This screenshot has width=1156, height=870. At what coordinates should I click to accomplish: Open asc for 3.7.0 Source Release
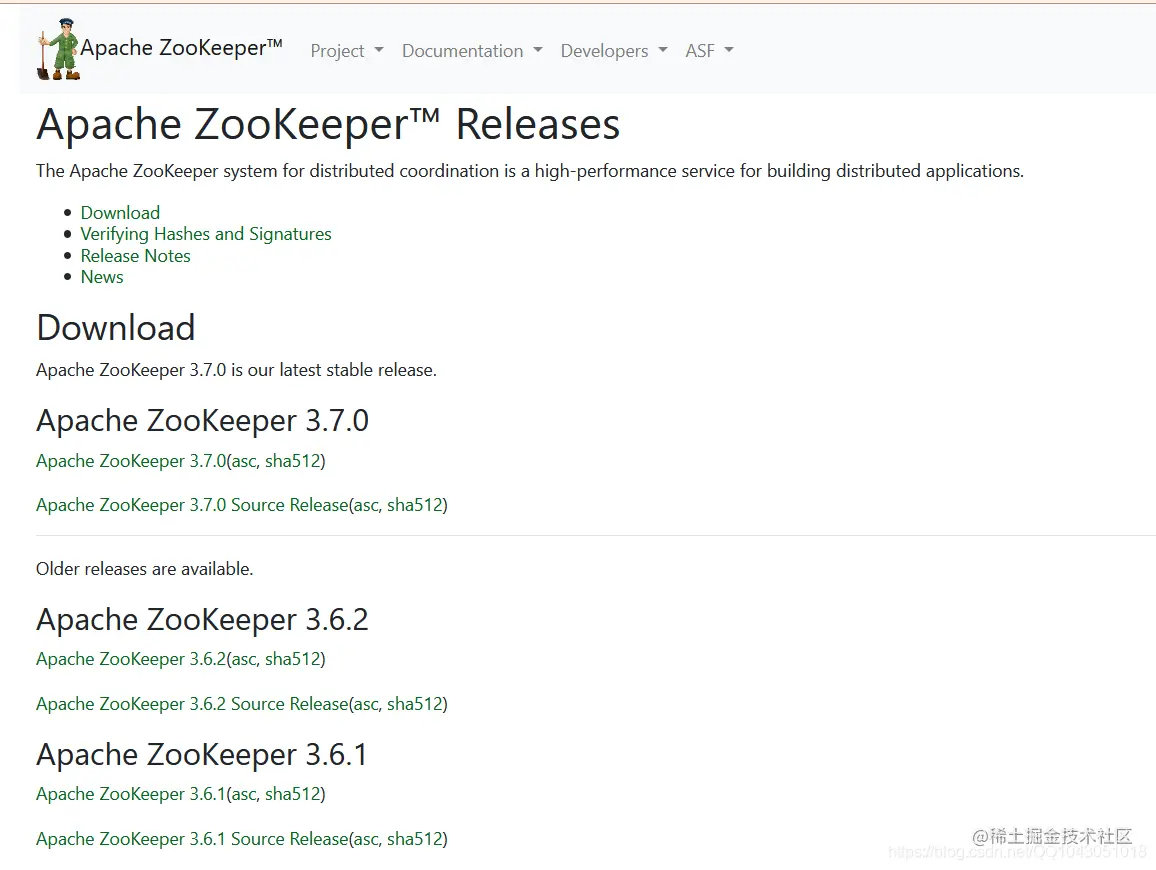coord(366,505)
